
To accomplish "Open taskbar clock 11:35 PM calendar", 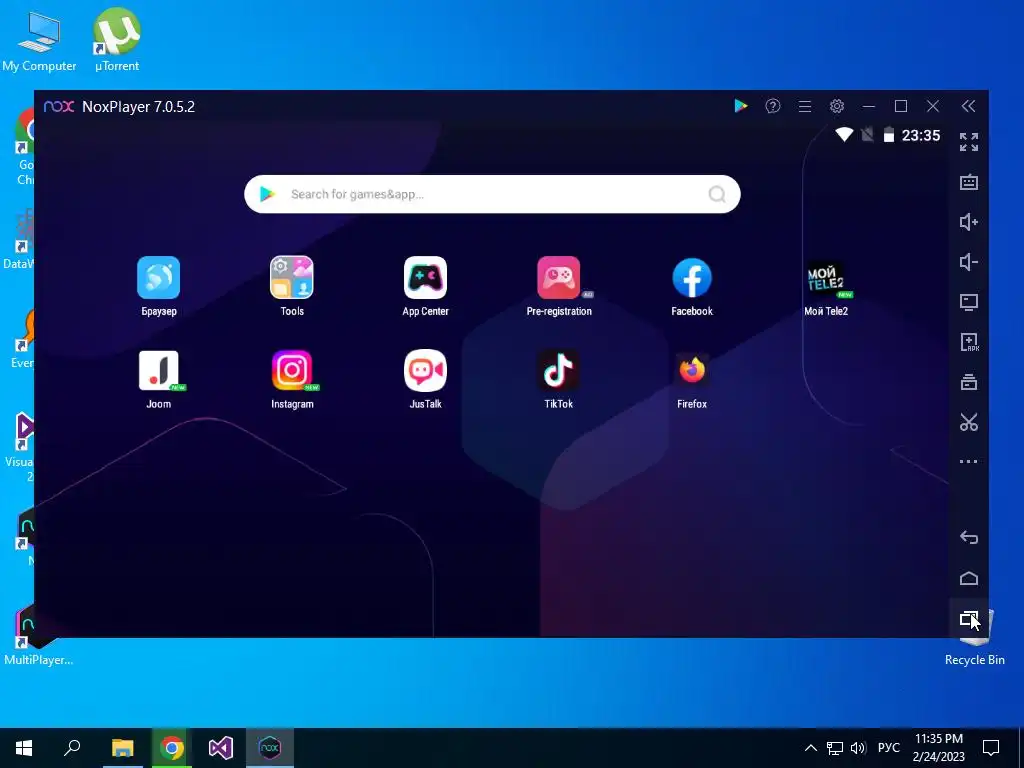I will [x=938, y=748].
